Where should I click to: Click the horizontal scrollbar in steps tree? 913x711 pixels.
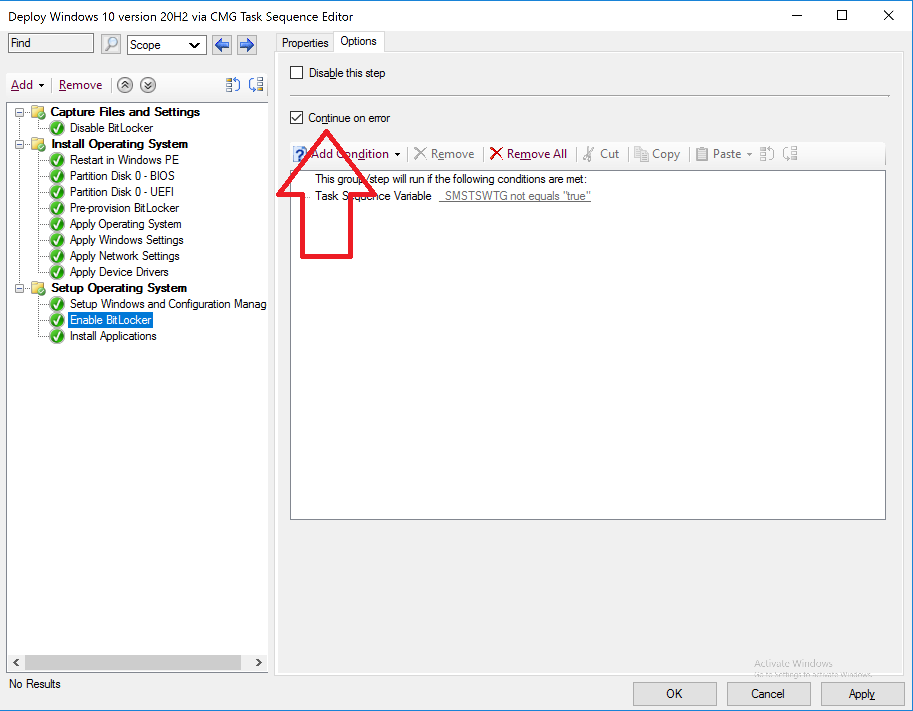click(x=133, y=663)
